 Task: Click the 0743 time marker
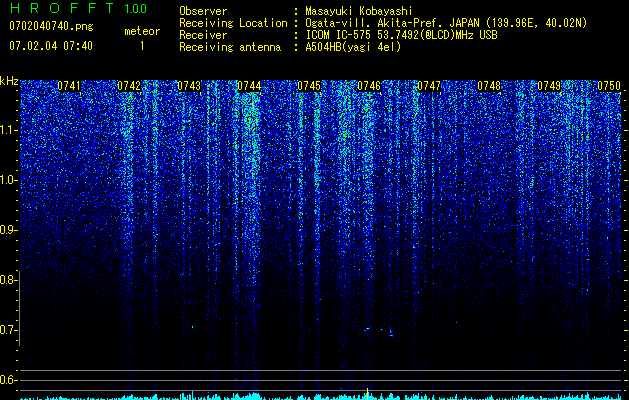pyautogui.click(x=189, y=86)
